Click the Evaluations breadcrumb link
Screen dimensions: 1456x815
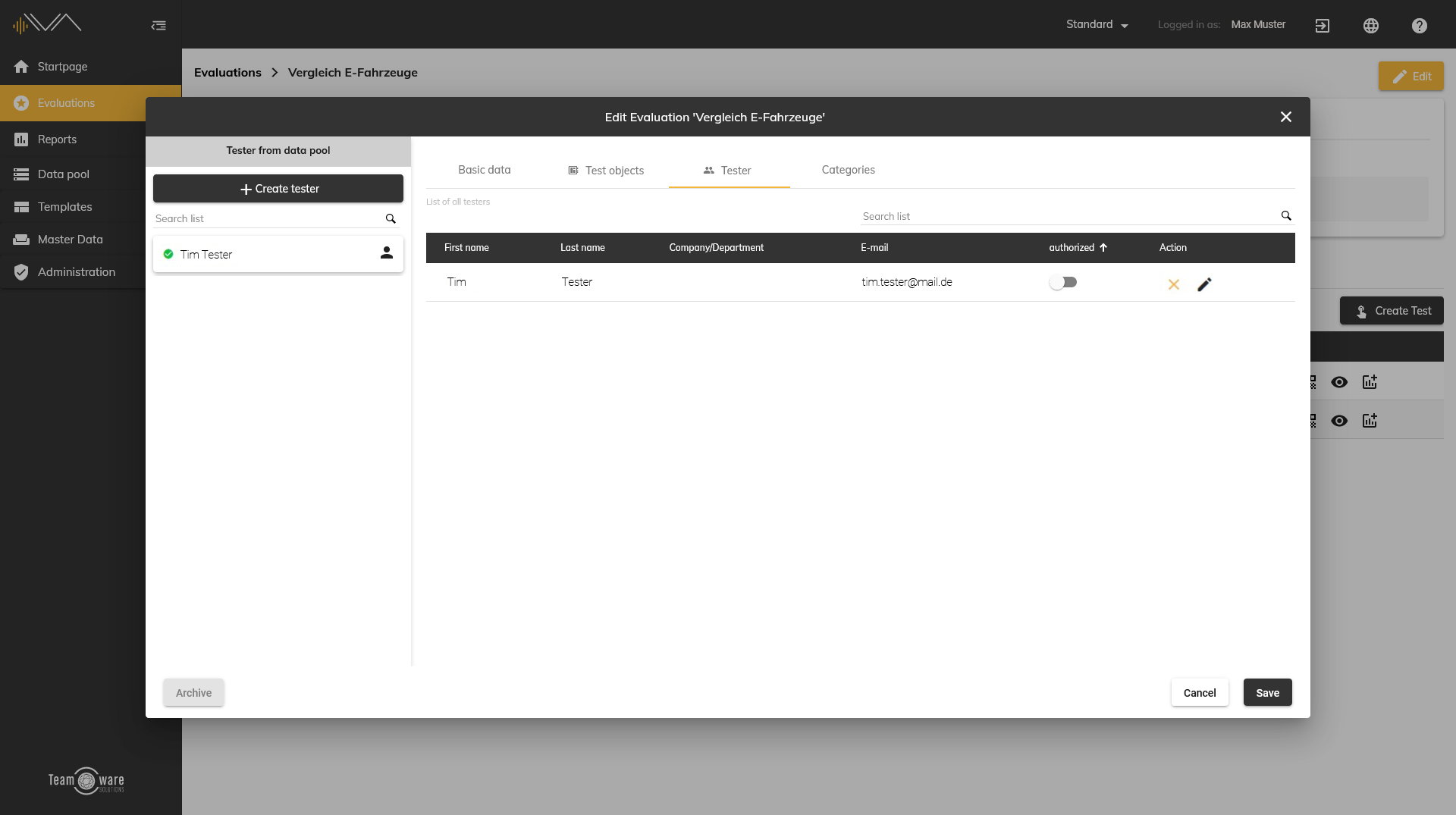click(x=227, y=73)
